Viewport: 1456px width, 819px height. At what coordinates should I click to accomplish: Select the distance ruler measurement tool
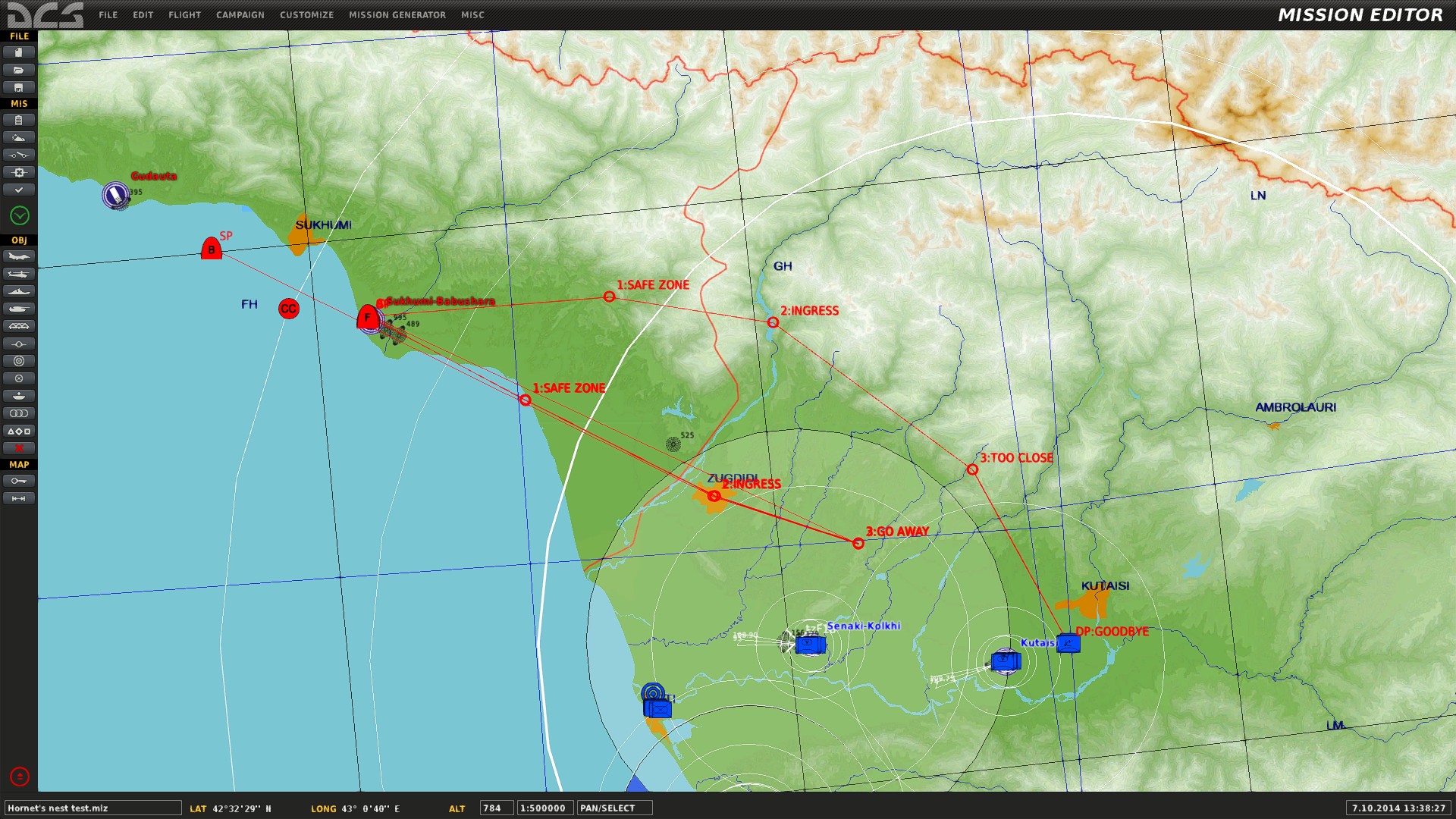pyautogui.click(x=19, y=498)
